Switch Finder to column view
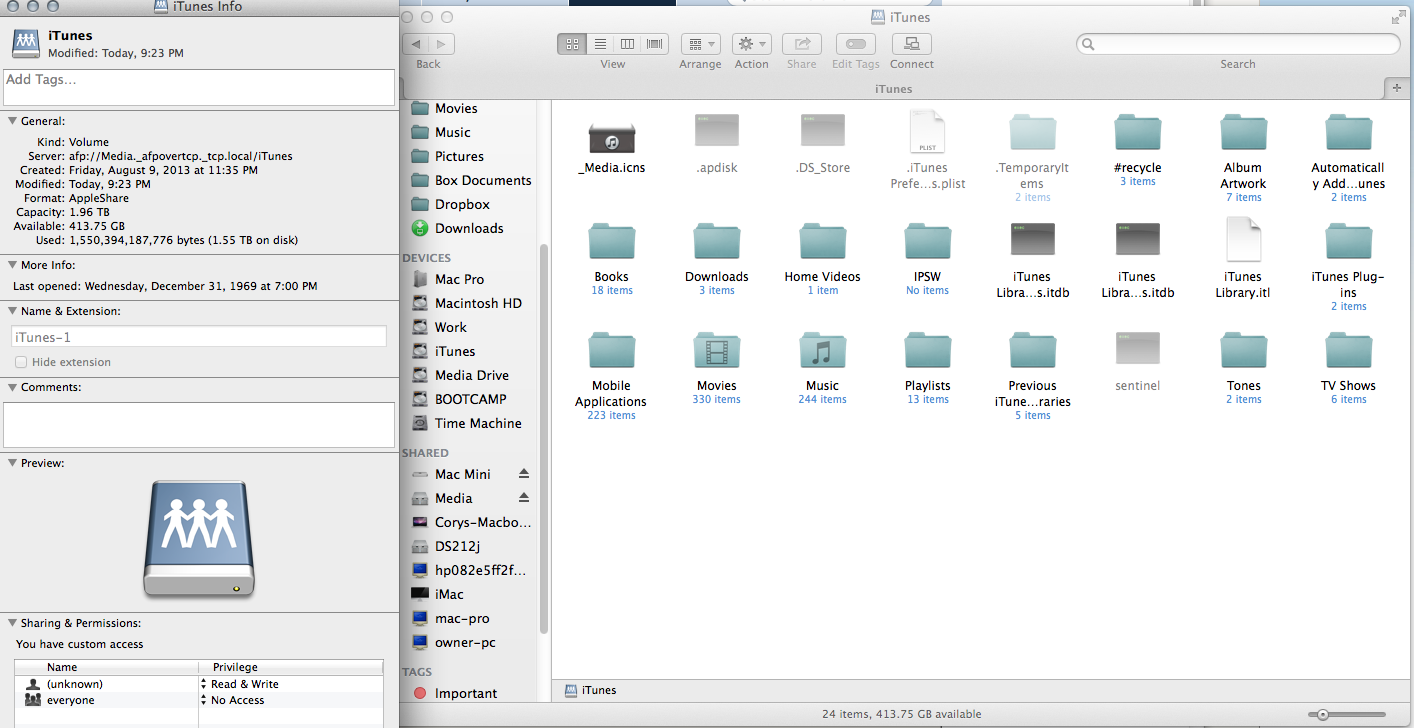The width and height of the screenshot is (1414, 728). coord(627,44)
